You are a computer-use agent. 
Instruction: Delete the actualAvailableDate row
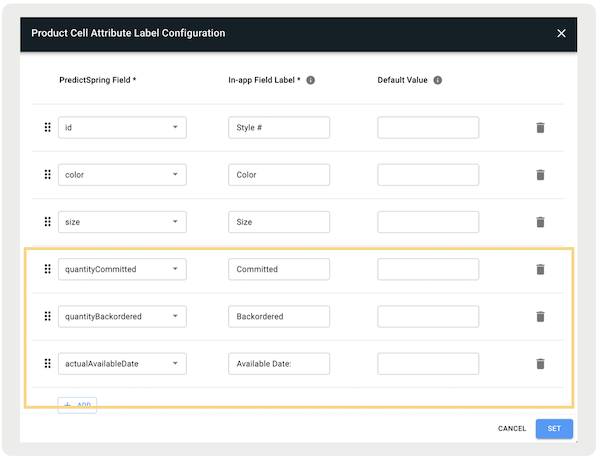[x=540, y=364]
